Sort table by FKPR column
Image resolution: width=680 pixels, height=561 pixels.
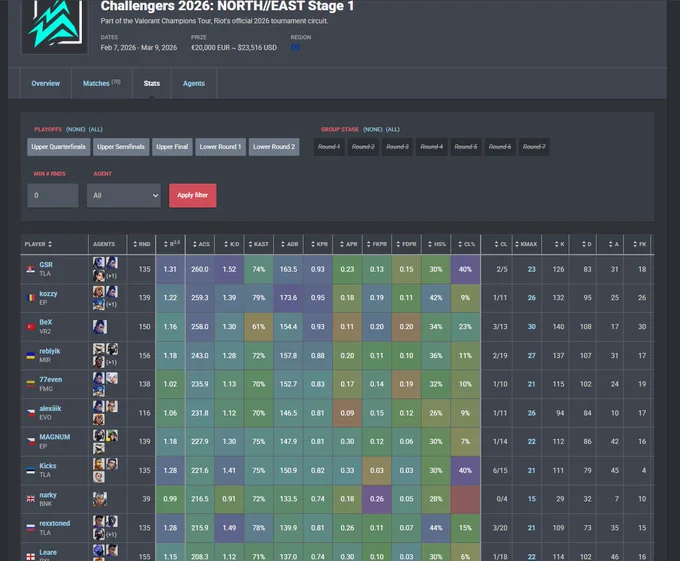click(x=377, y=244)
